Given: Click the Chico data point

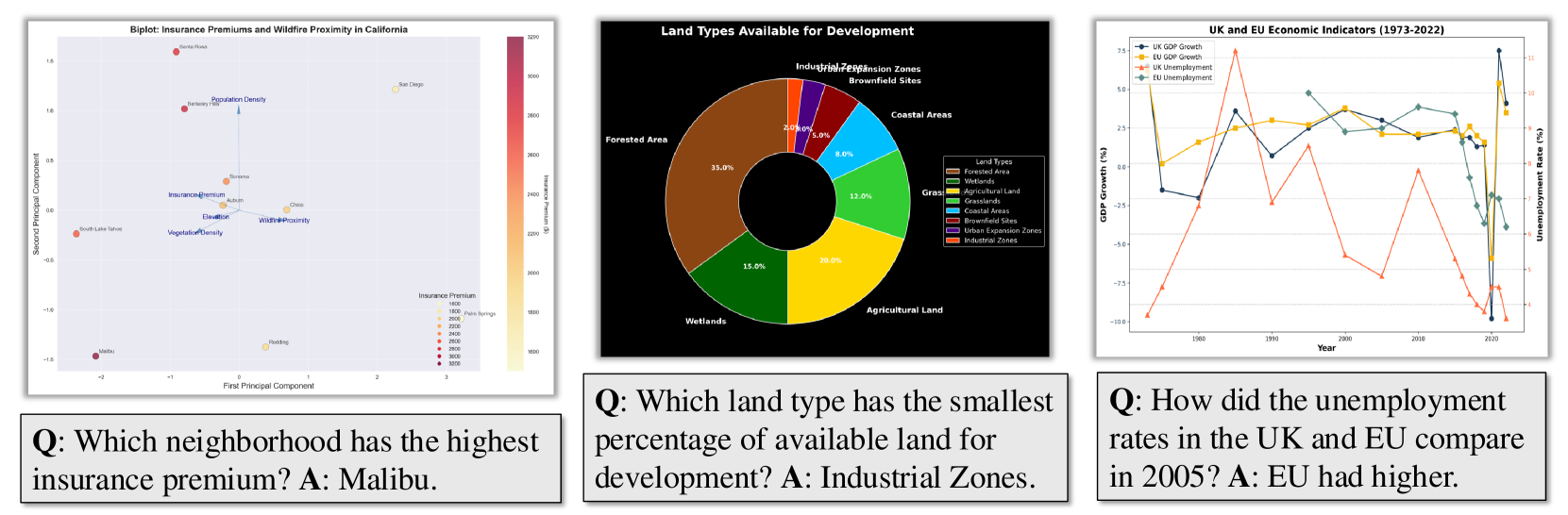Looking at the screenshot, I should [x=287, y=209].
